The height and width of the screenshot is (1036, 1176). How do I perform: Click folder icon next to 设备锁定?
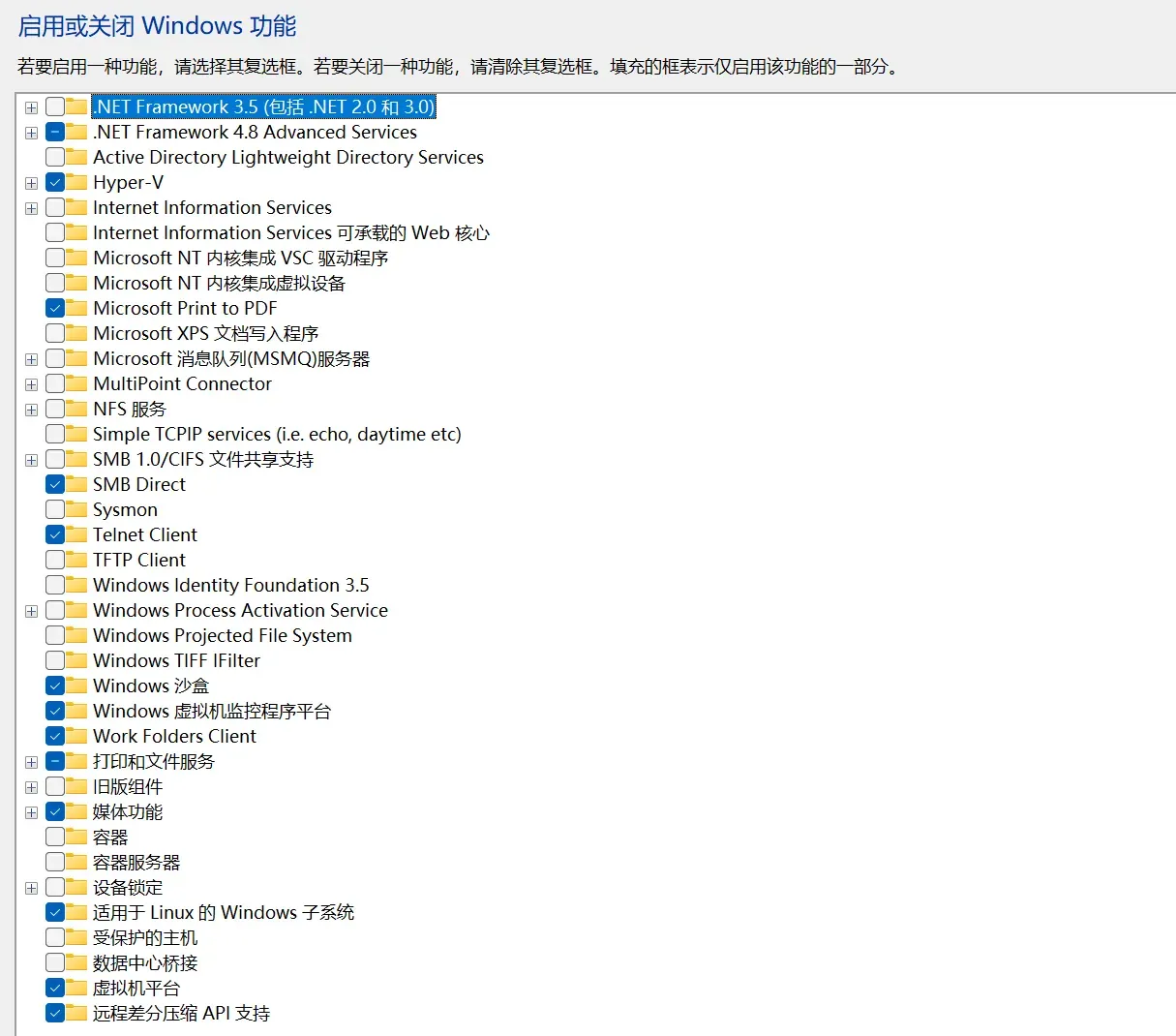coord(76,887)
